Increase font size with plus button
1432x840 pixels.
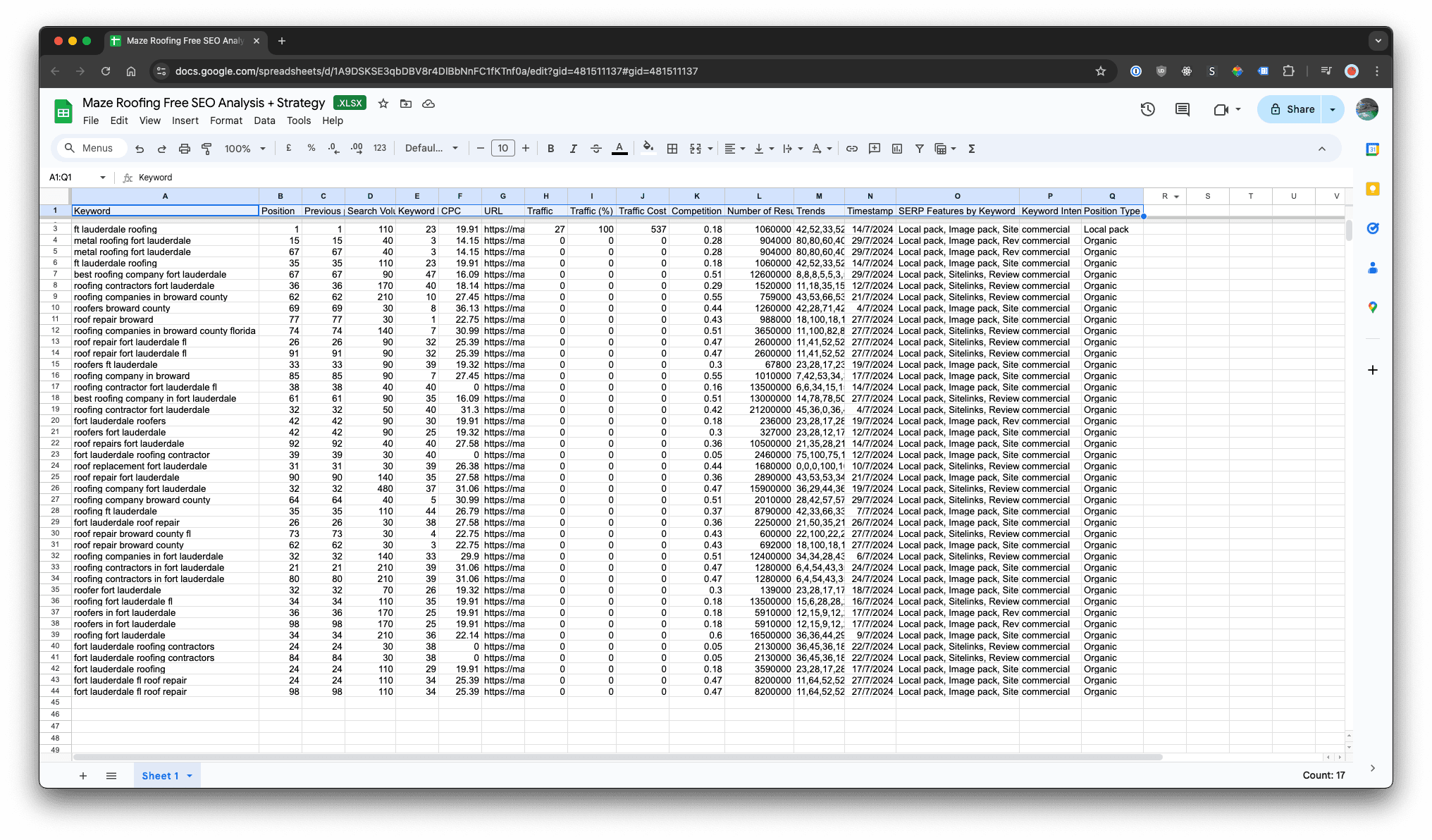526,149
